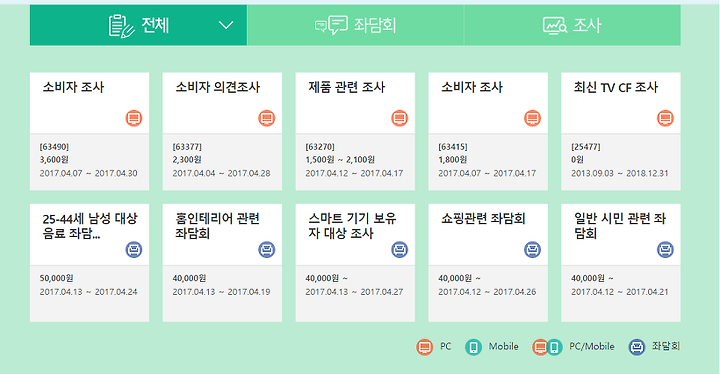Click PC icon on 제품 관련 조사 card
Viewport: 720px width, 374px height.
point(399,118)
